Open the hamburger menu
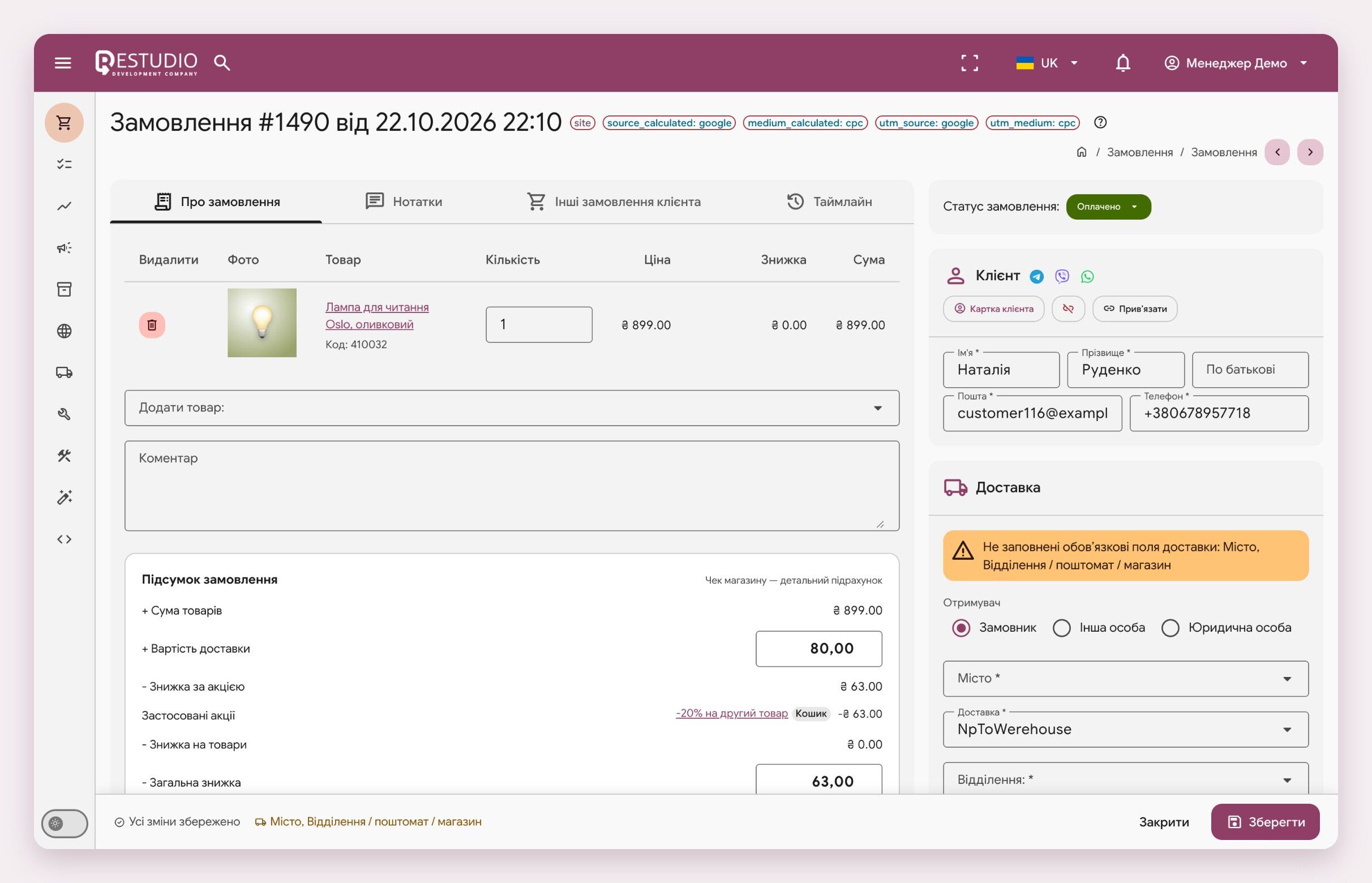 tap(63, 62)
